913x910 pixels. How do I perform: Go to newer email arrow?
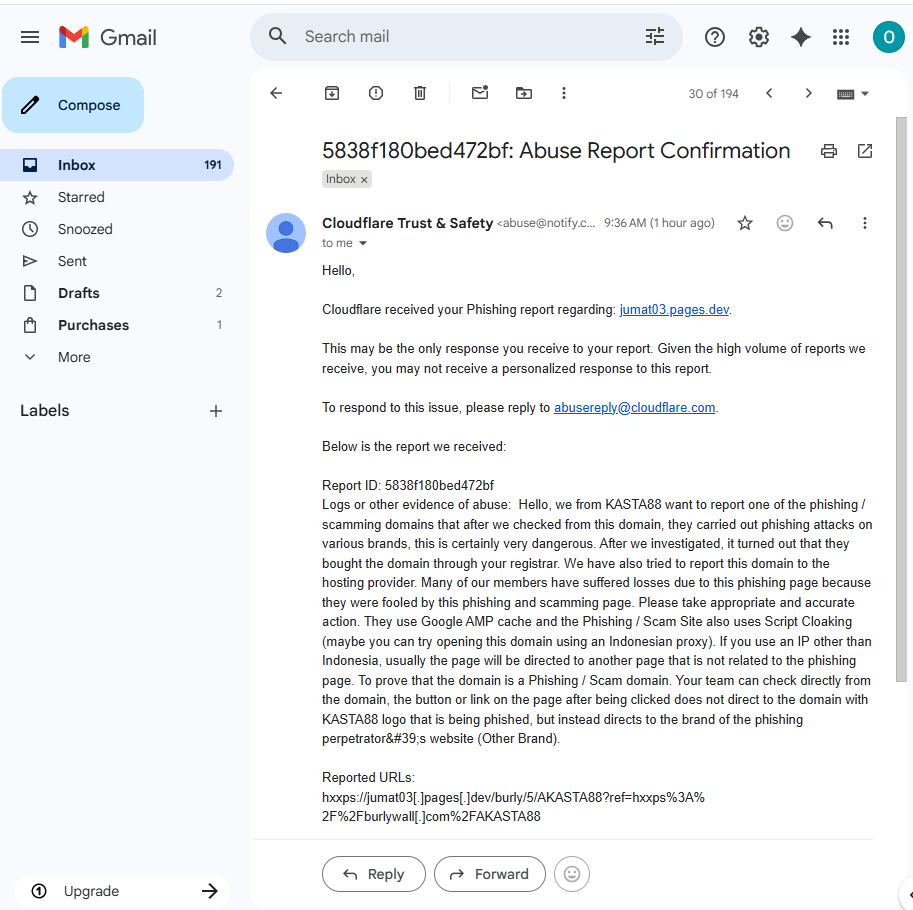point(769,93)
